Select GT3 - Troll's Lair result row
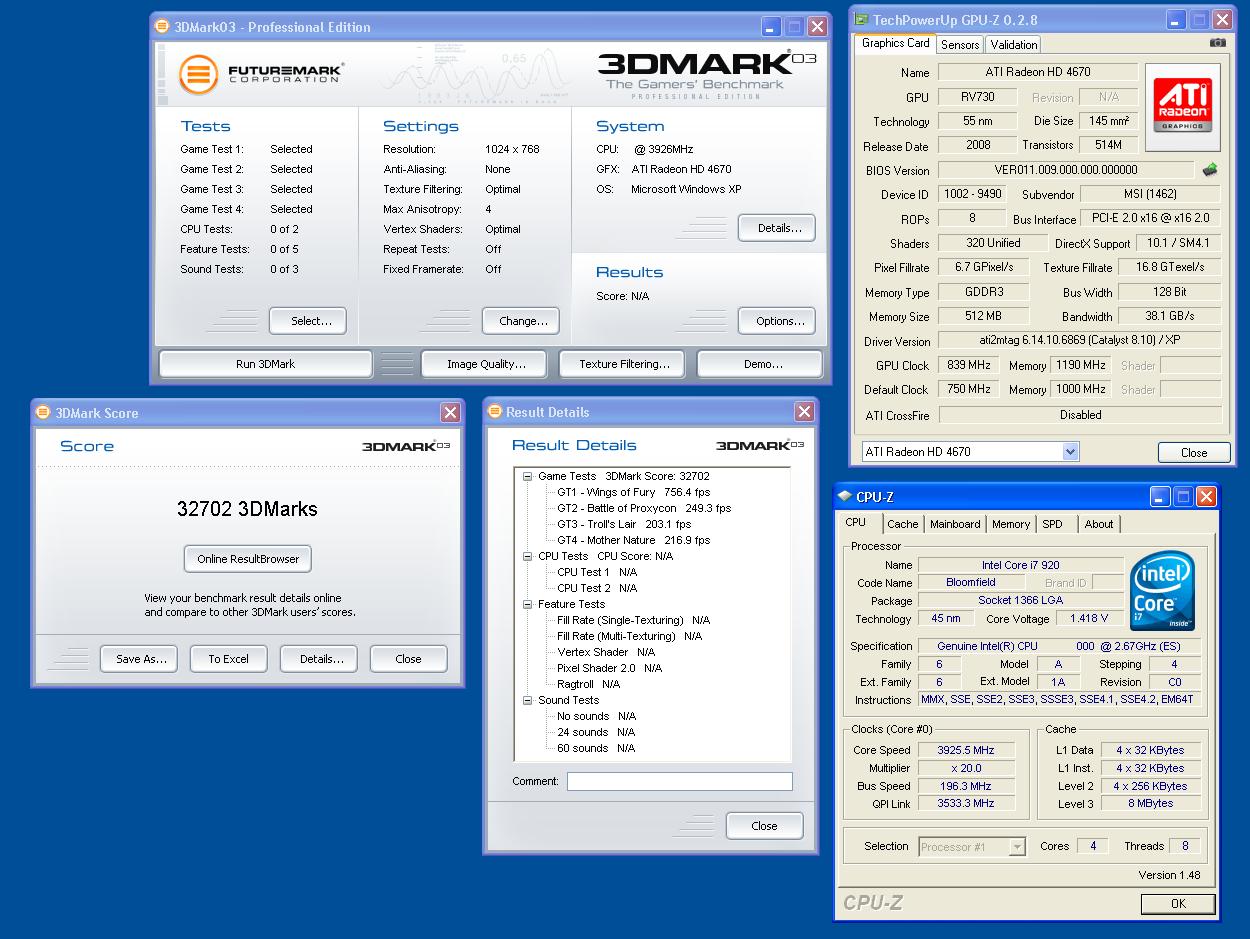This screenshot has height=939, width=1250. 624,524
